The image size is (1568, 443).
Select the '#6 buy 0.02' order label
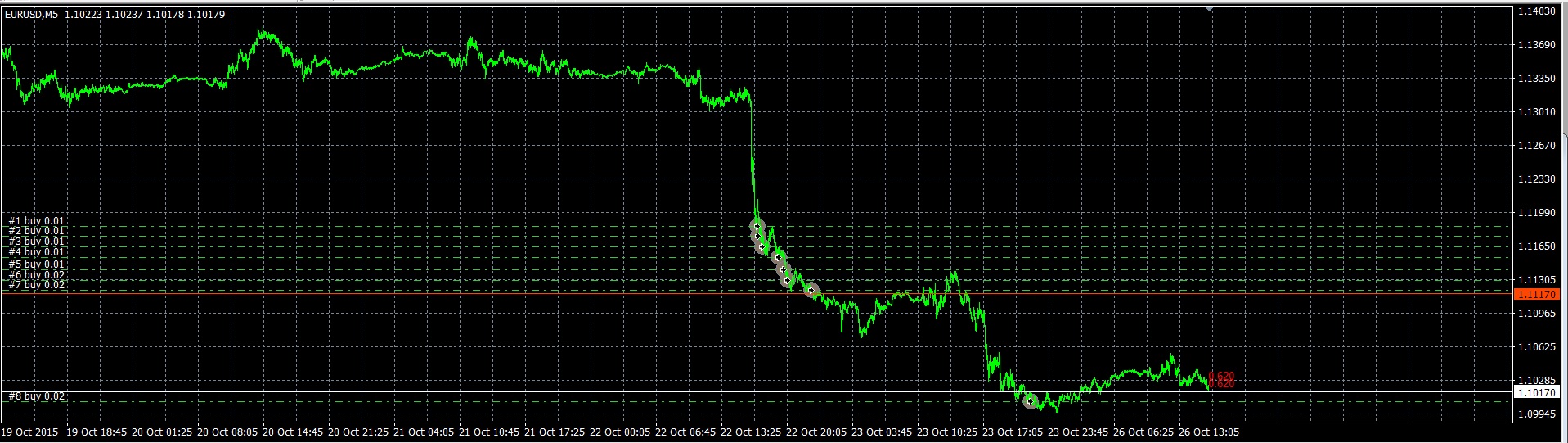pyautogui.click(x=36, y=276)
